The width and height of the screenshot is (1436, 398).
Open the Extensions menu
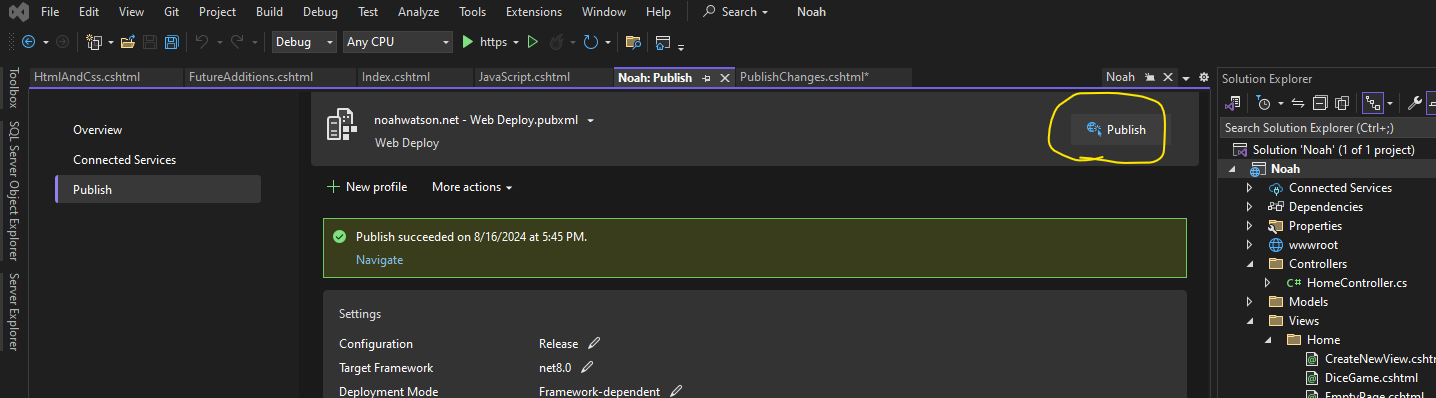click(x=534, y=12)
